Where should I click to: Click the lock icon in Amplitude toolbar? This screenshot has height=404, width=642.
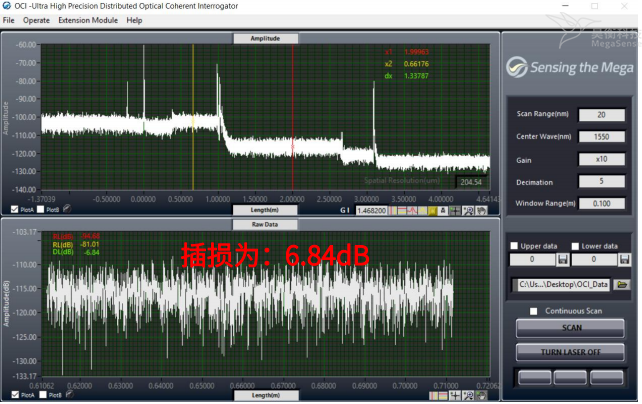coord(443,211)
